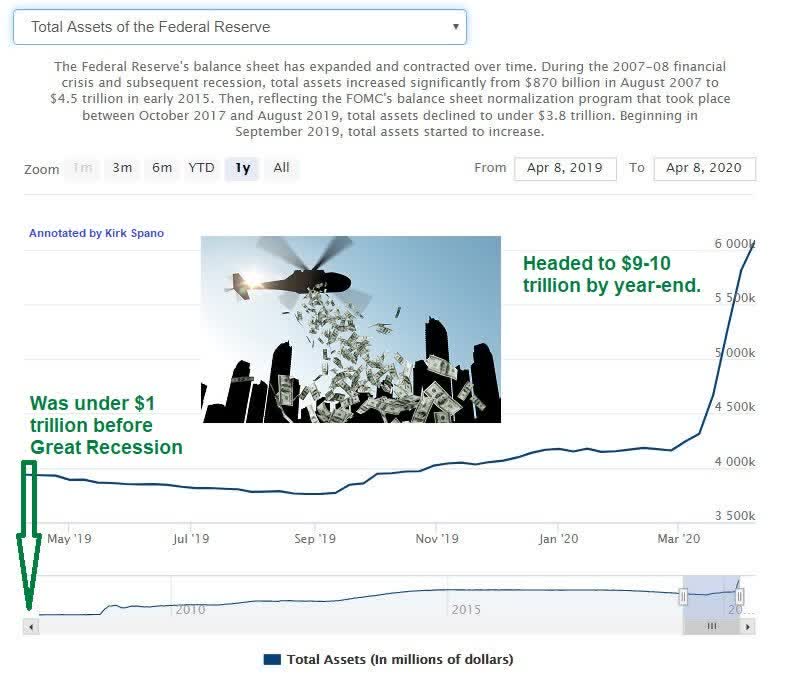
Task: Select the 1m zoom option
Action: [83, 168]
